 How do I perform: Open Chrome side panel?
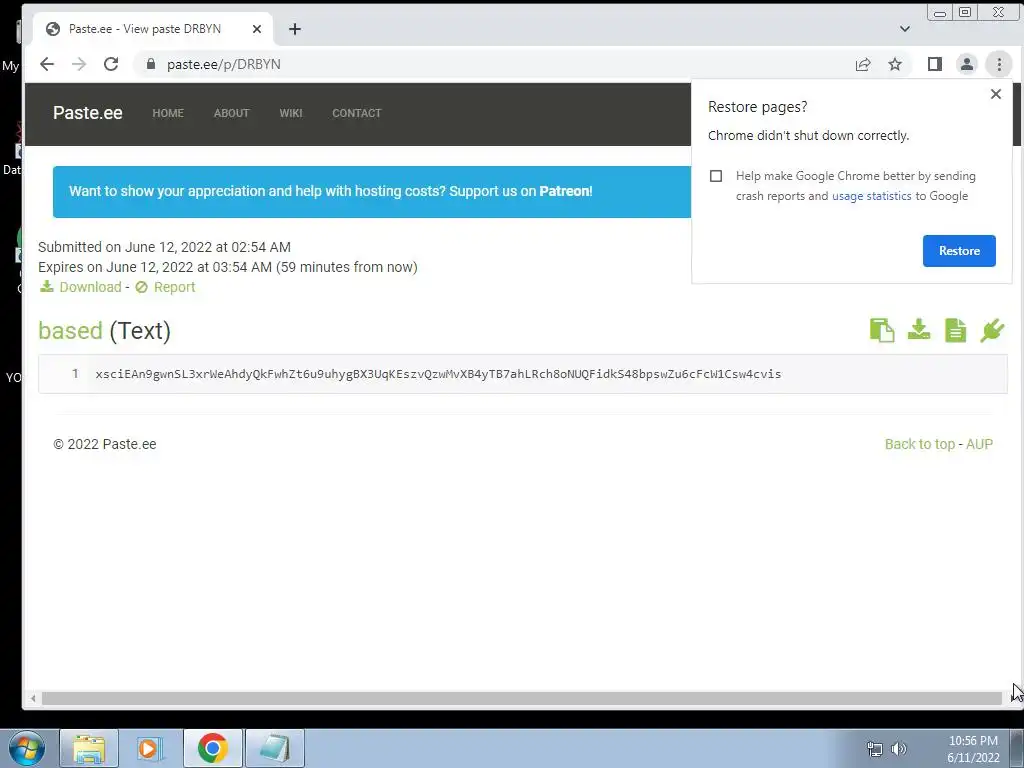click(935, 64)
